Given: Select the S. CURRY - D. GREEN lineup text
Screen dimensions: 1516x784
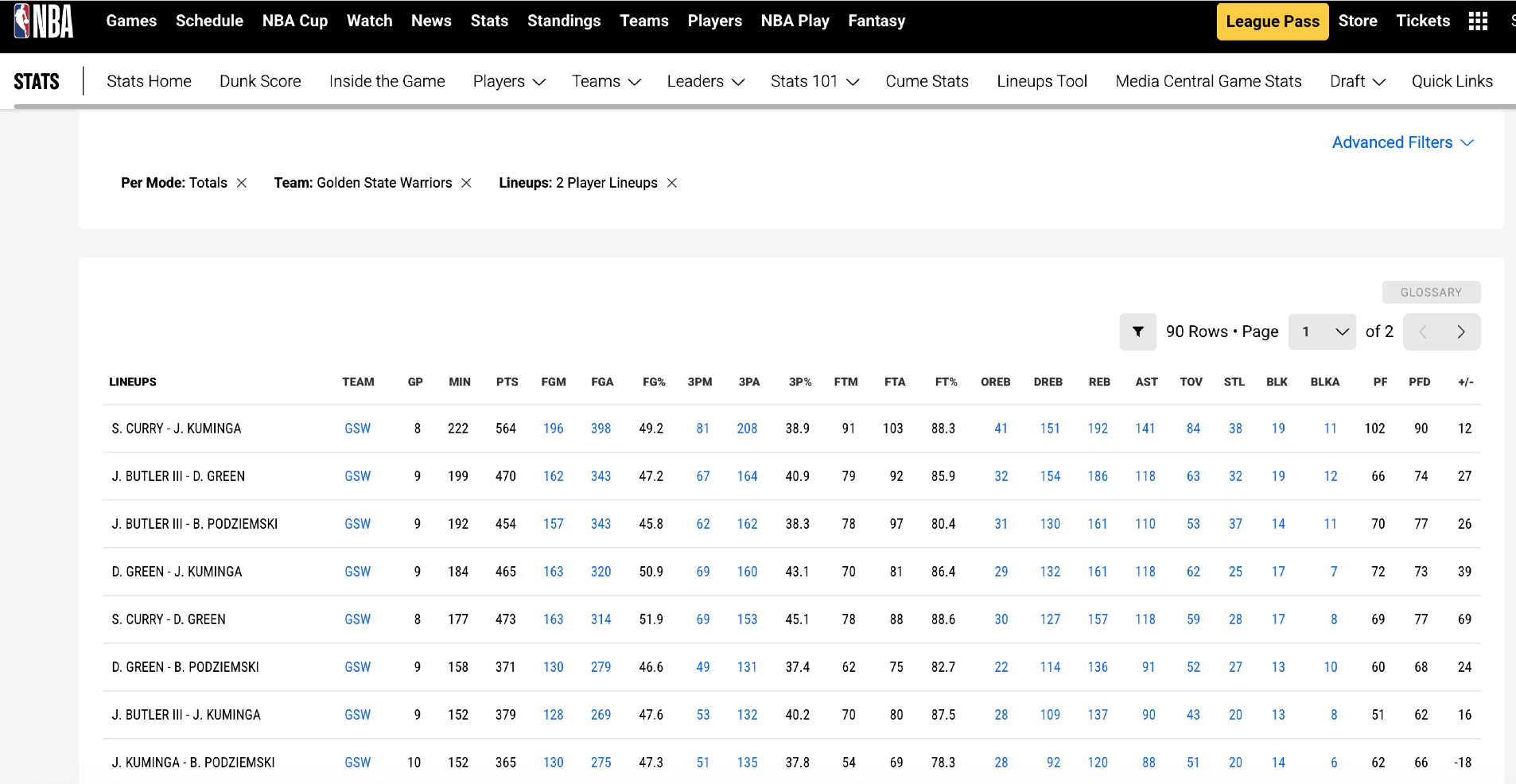Looking at the screenshot, I should 169,619.
